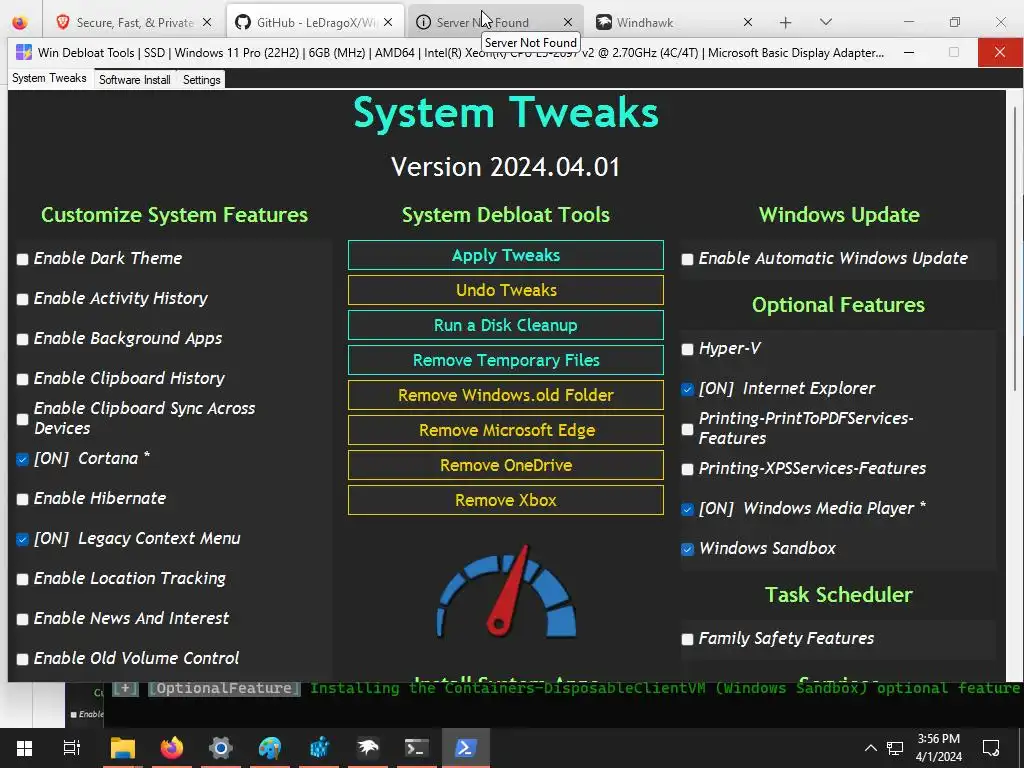
Task: Open File Explorer from the taskbar
Action: click(123, 748)
